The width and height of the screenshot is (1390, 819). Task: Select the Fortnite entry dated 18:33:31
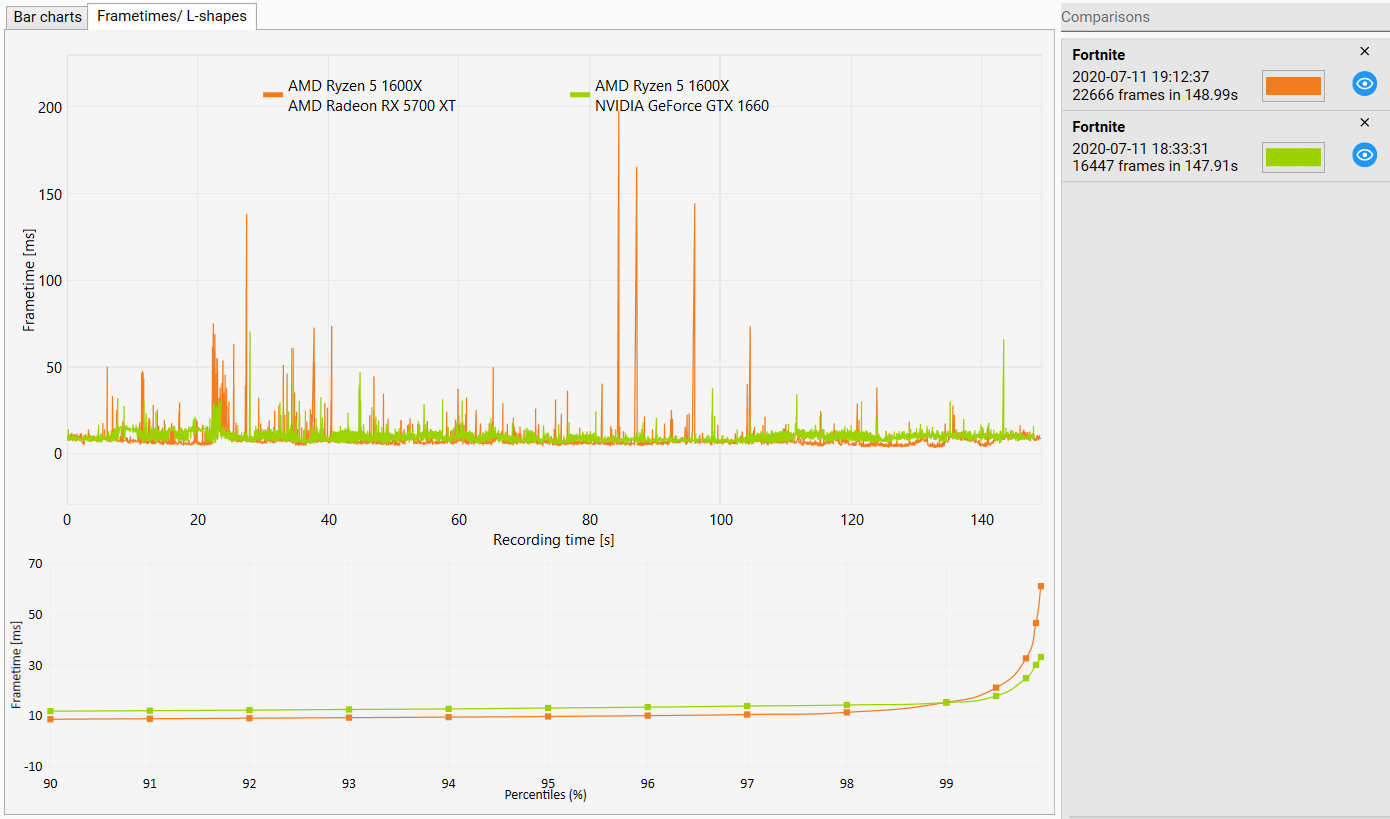tap(1225, 146)
